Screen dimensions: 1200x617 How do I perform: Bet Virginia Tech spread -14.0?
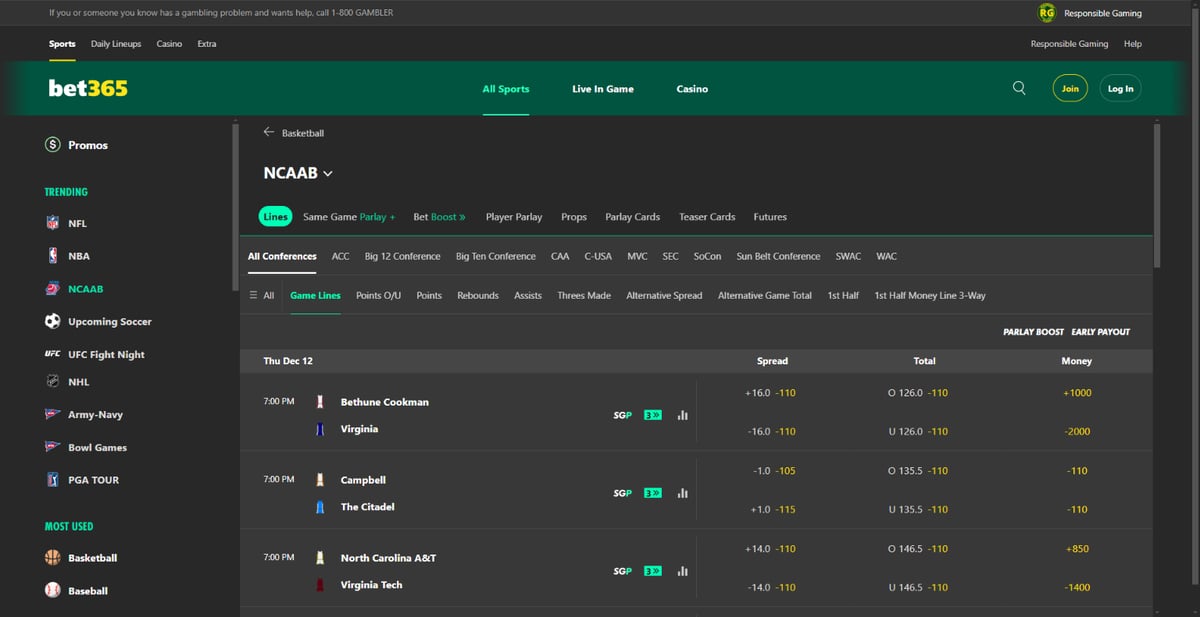coord(771,588)
